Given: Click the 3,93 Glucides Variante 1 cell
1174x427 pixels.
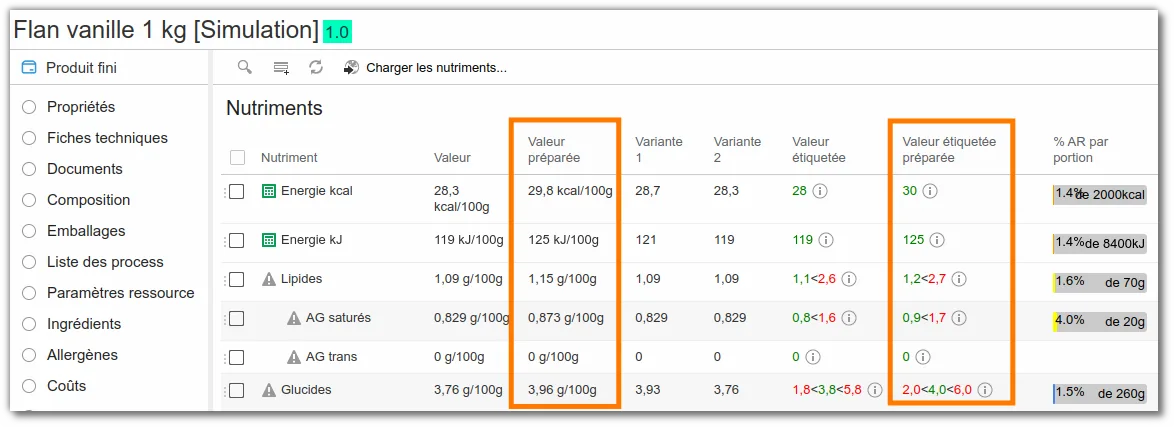Looking at the screenshot, I should [648, 390].
